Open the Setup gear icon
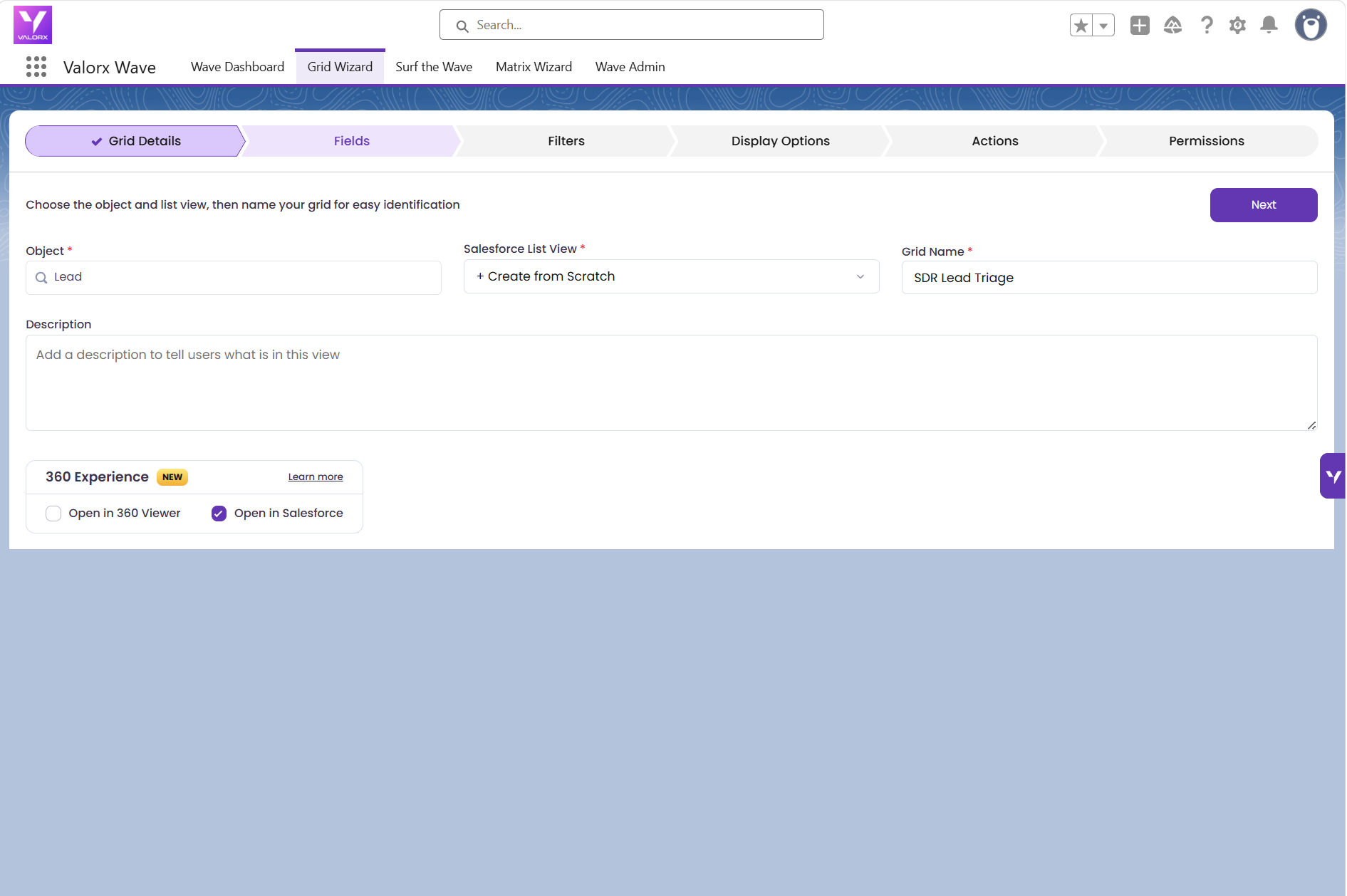The height and width of the screenshot is (896, 1347). coord(1238,26)
